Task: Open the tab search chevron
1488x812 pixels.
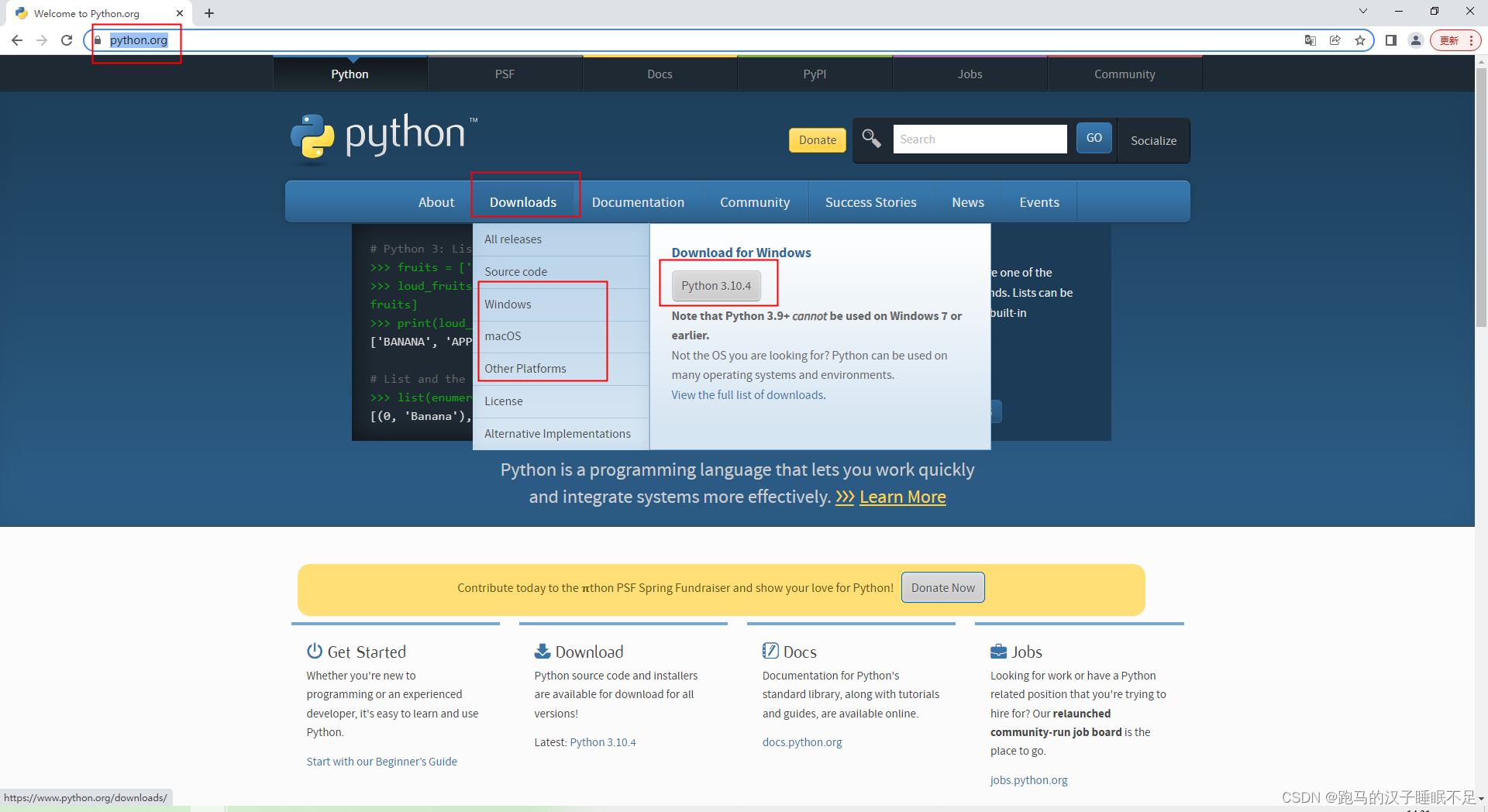Action: coord(1363,11)
